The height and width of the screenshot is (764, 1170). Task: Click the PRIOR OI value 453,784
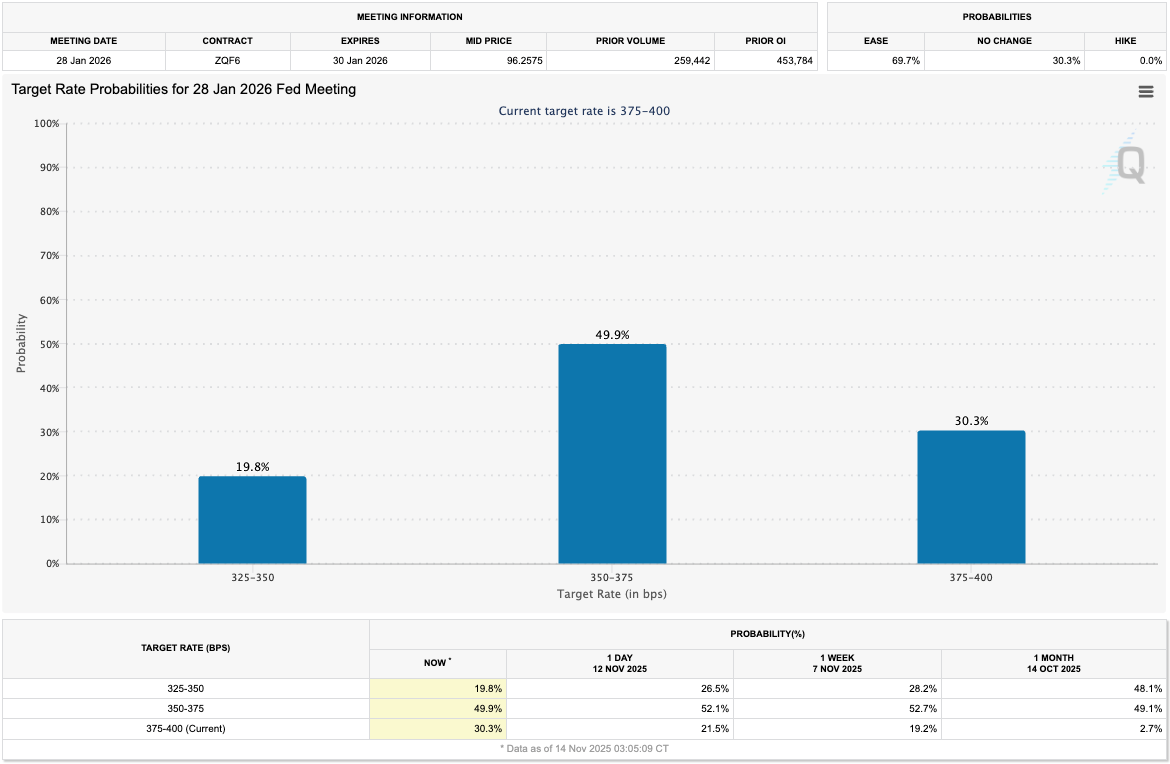tap(797, 60)
